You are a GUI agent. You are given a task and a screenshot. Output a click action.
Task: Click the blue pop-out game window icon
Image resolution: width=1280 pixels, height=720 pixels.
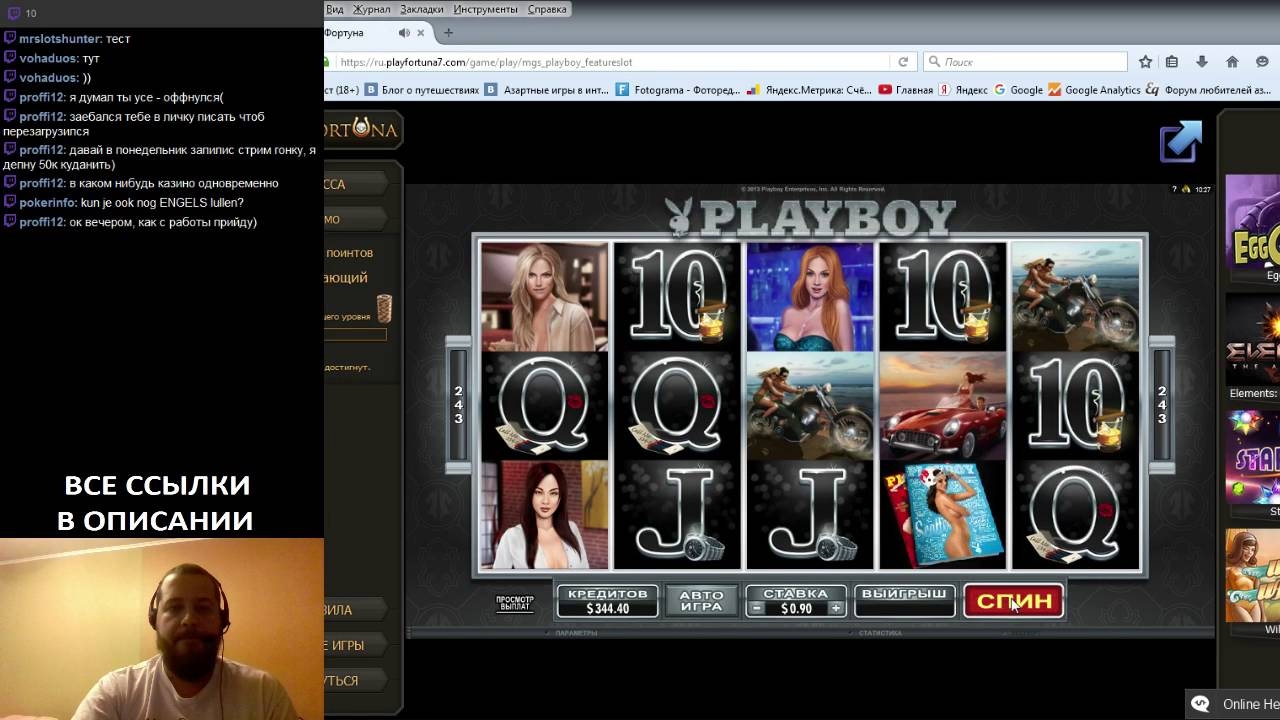pyautogui.click(x=1180, y=141)
